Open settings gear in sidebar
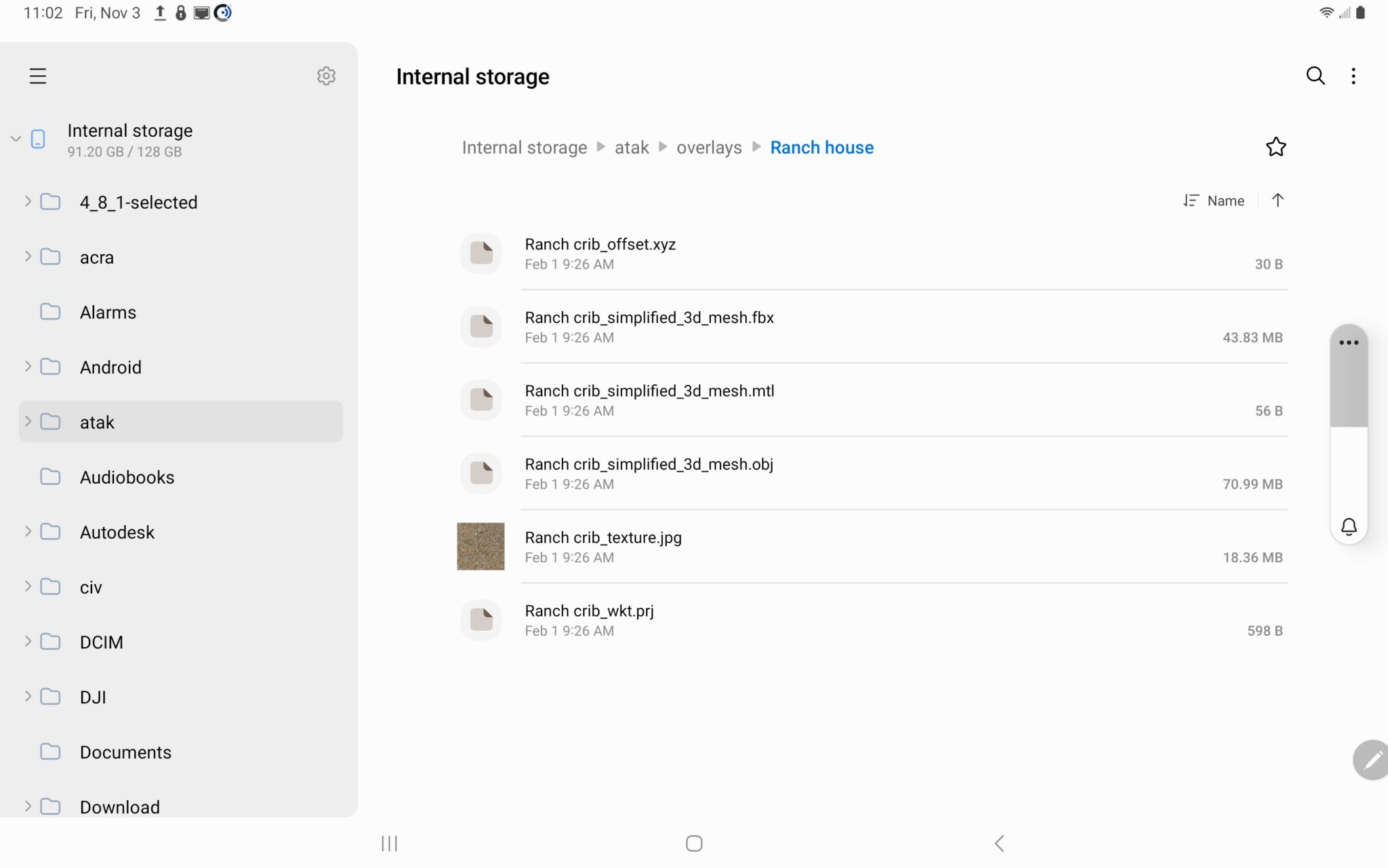This screenshot has height=868, width=1388. pyautogui.click(x=326, y=76)
